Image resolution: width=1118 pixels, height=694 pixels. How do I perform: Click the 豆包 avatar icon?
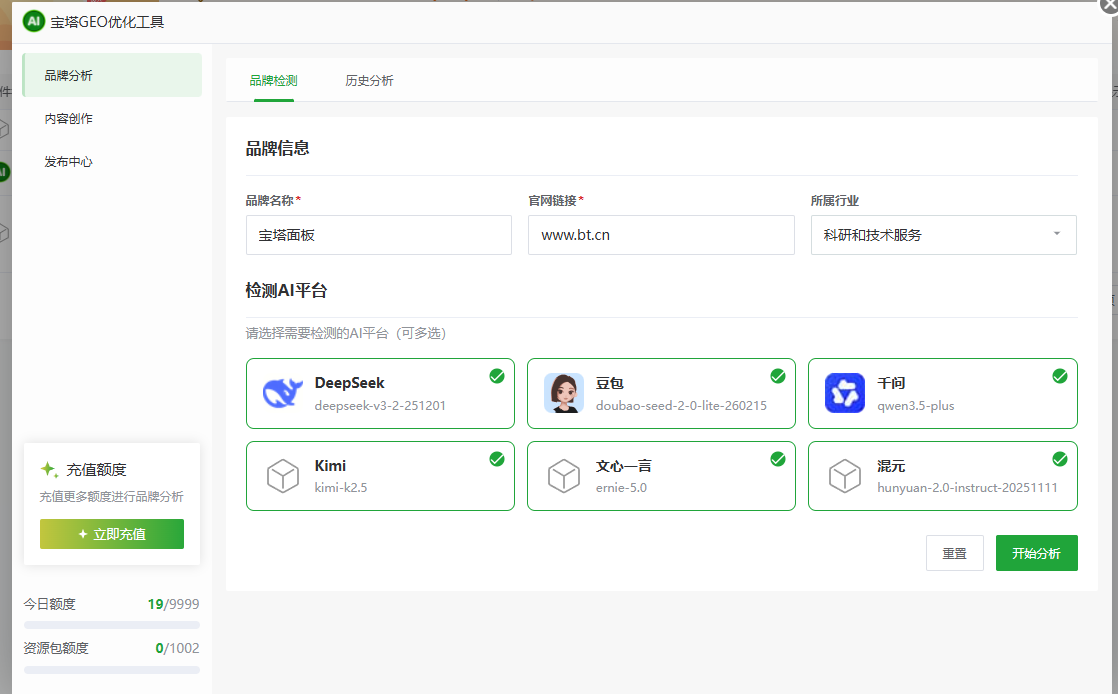(x=564, y=393)
